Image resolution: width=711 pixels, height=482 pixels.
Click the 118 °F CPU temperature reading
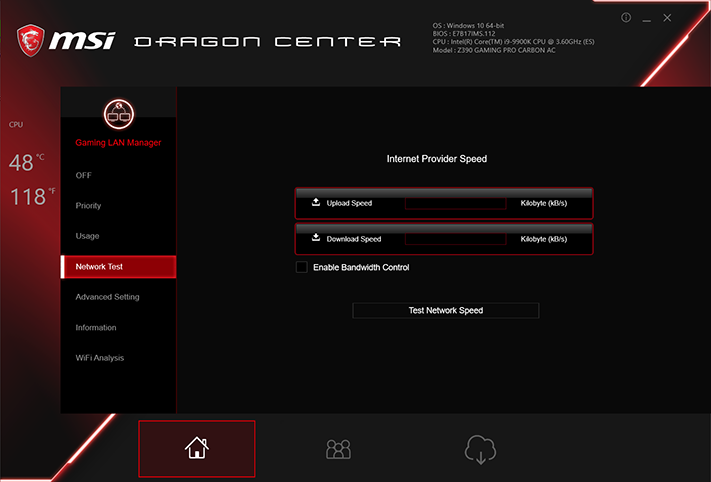point(32,196)
